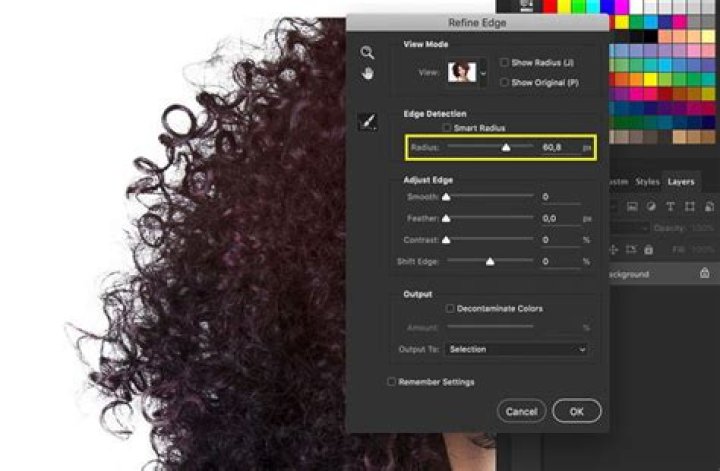Select the Hand tool in Refine Edge
720x471 pixels.
367,73
